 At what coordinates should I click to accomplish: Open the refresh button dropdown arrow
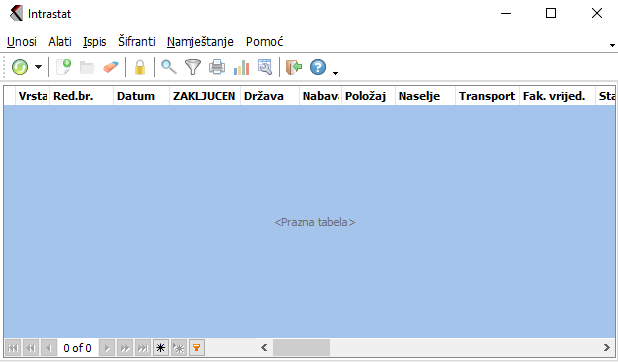point(38,67)
